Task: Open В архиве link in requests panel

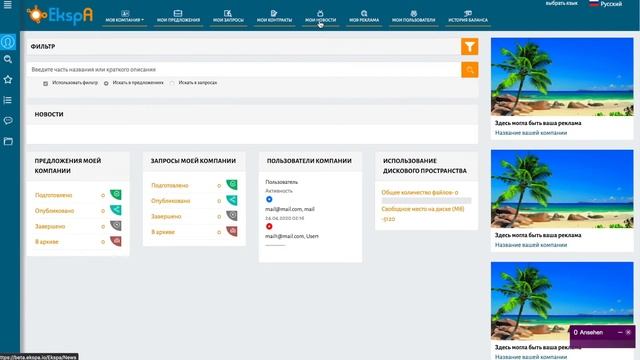Action: [163, 232]
